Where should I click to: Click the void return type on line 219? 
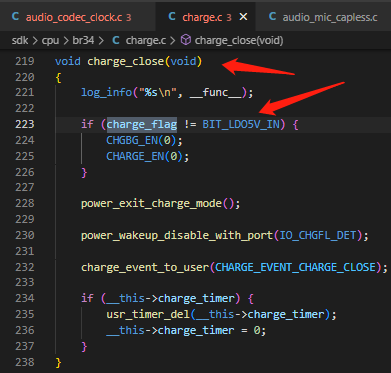click(x=68, y=62)
